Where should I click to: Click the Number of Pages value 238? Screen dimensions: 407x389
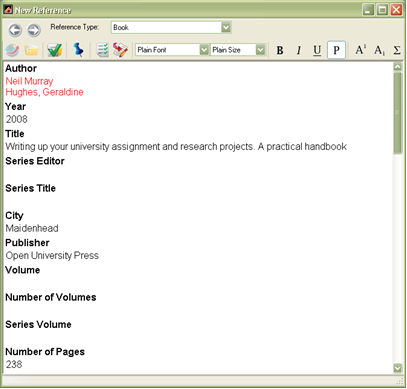pyautogui.click(x=14, y=364)
